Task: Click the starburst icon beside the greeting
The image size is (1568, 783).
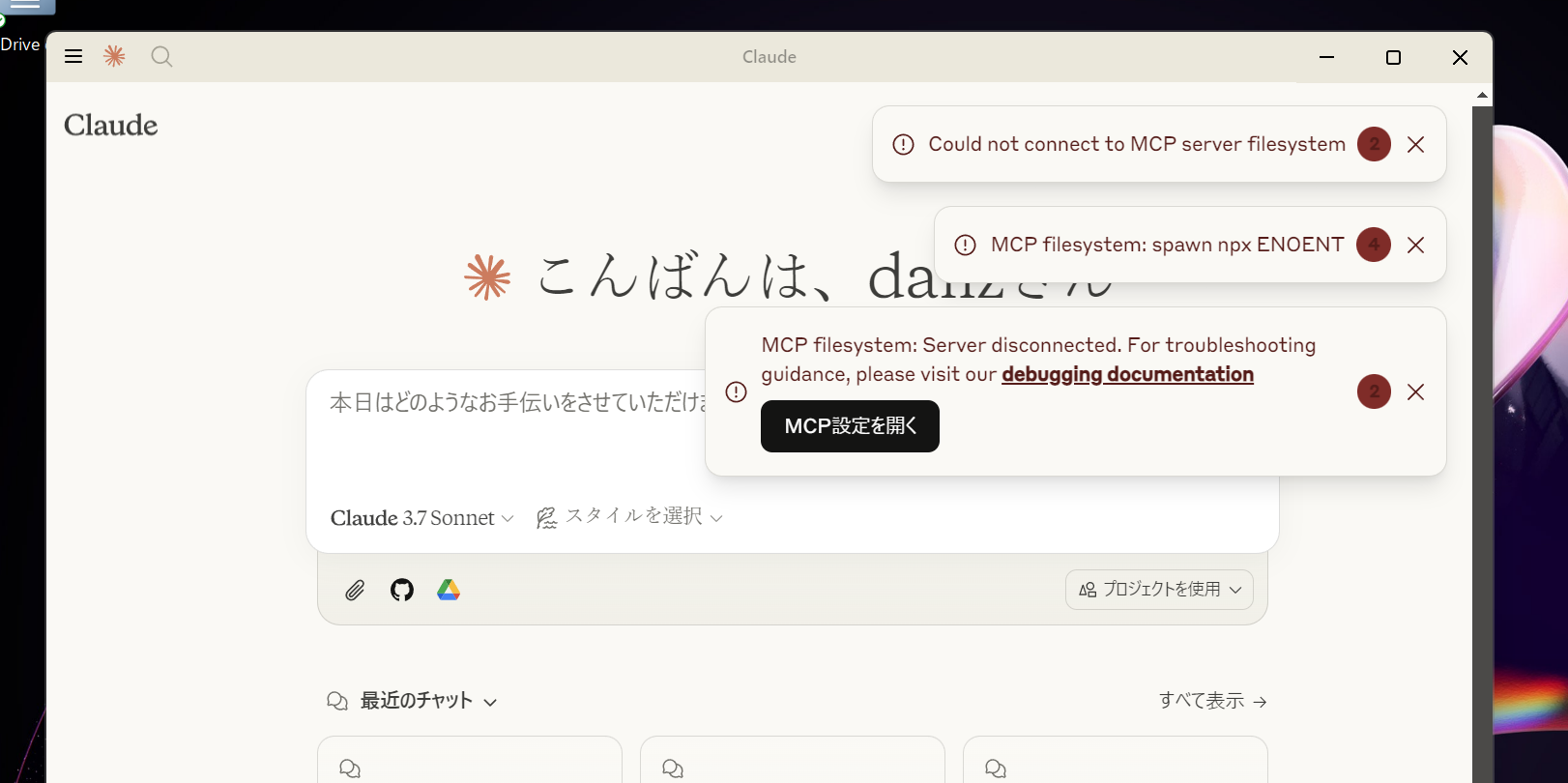Action: tap(487, 277)
